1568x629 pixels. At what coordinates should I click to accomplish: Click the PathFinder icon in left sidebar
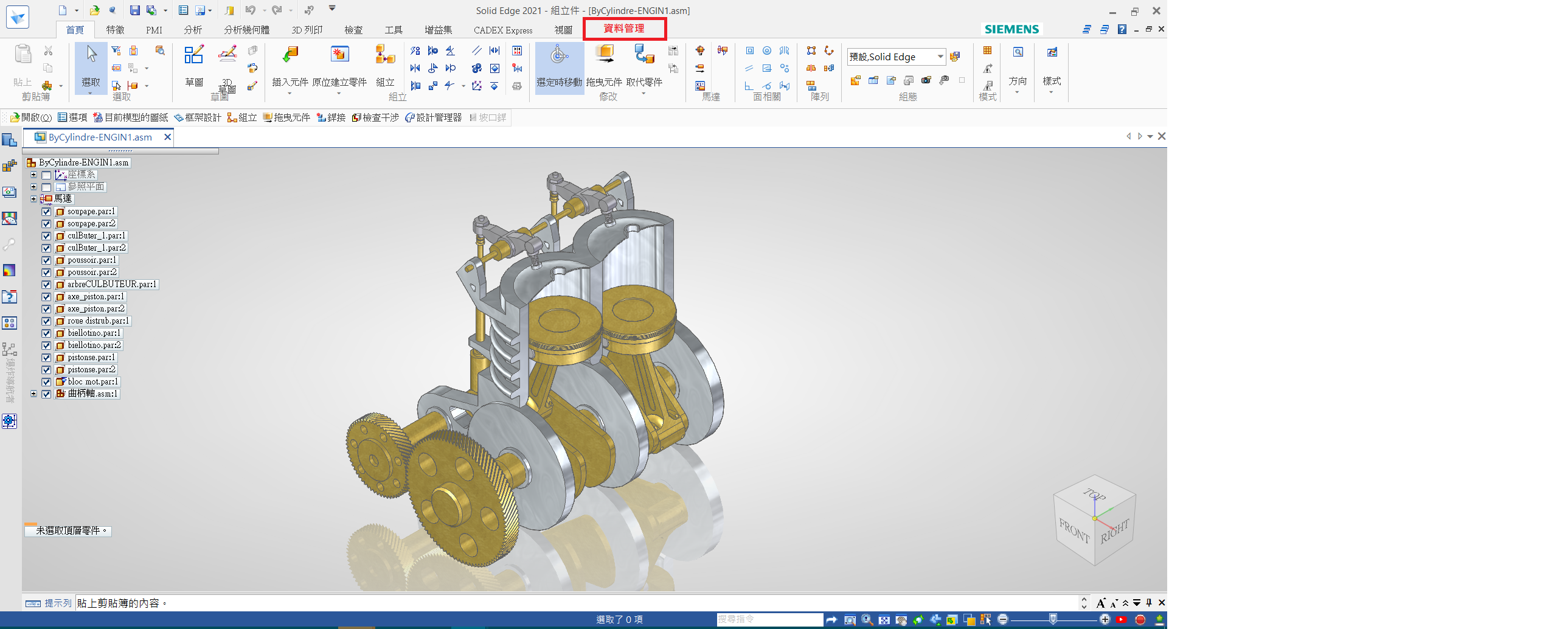9,140
